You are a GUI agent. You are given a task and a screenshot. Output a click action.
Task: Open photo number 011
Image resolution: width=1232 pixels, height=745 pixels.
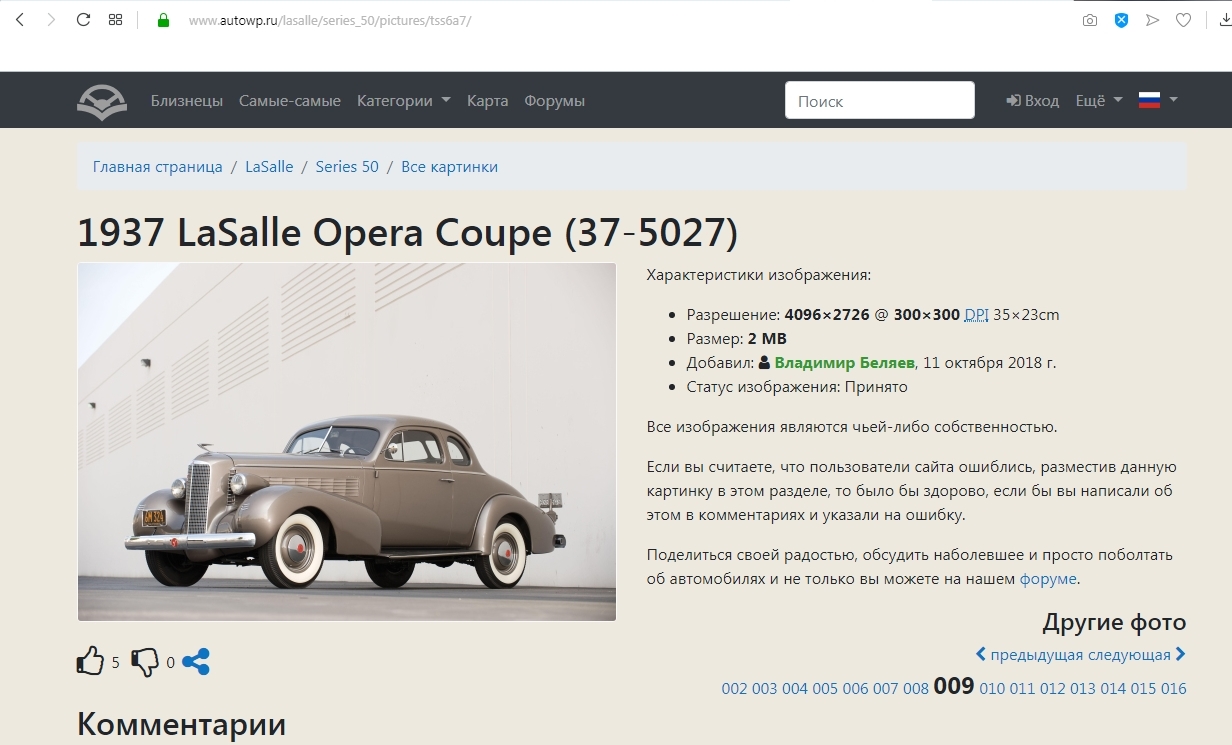(1023, 689)
